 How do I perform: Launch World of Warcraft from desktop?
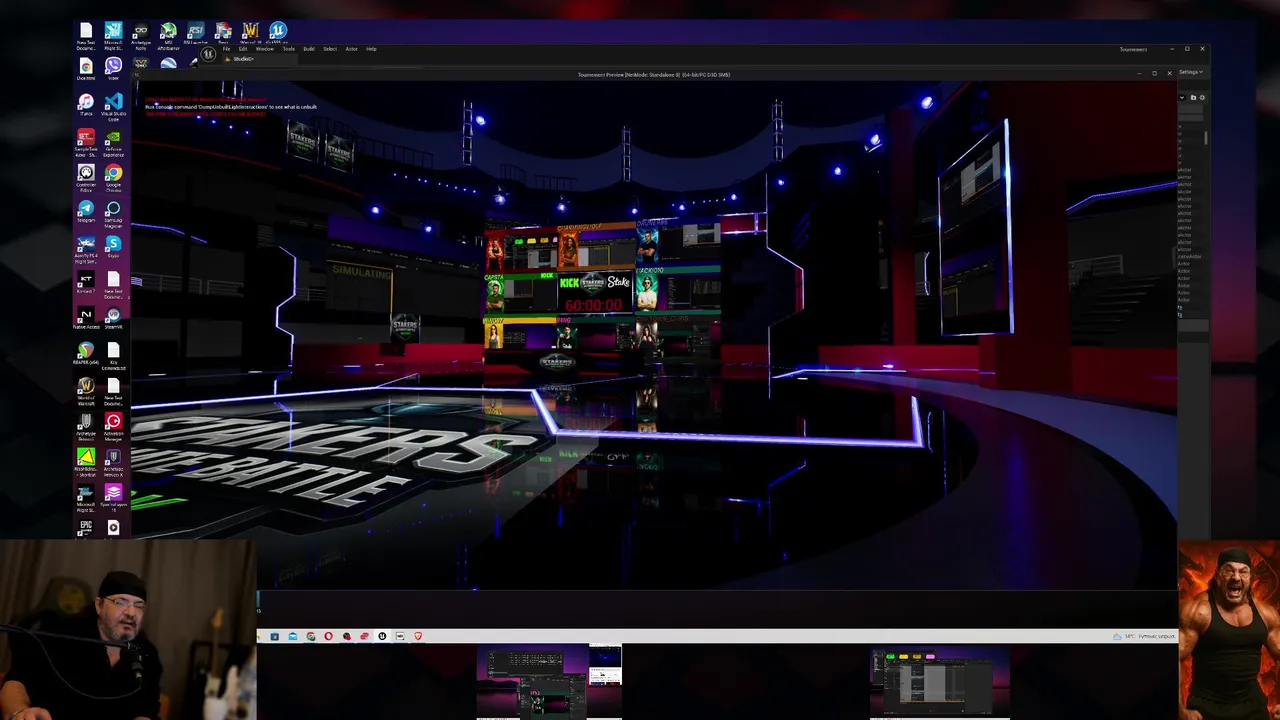[86, 392]
